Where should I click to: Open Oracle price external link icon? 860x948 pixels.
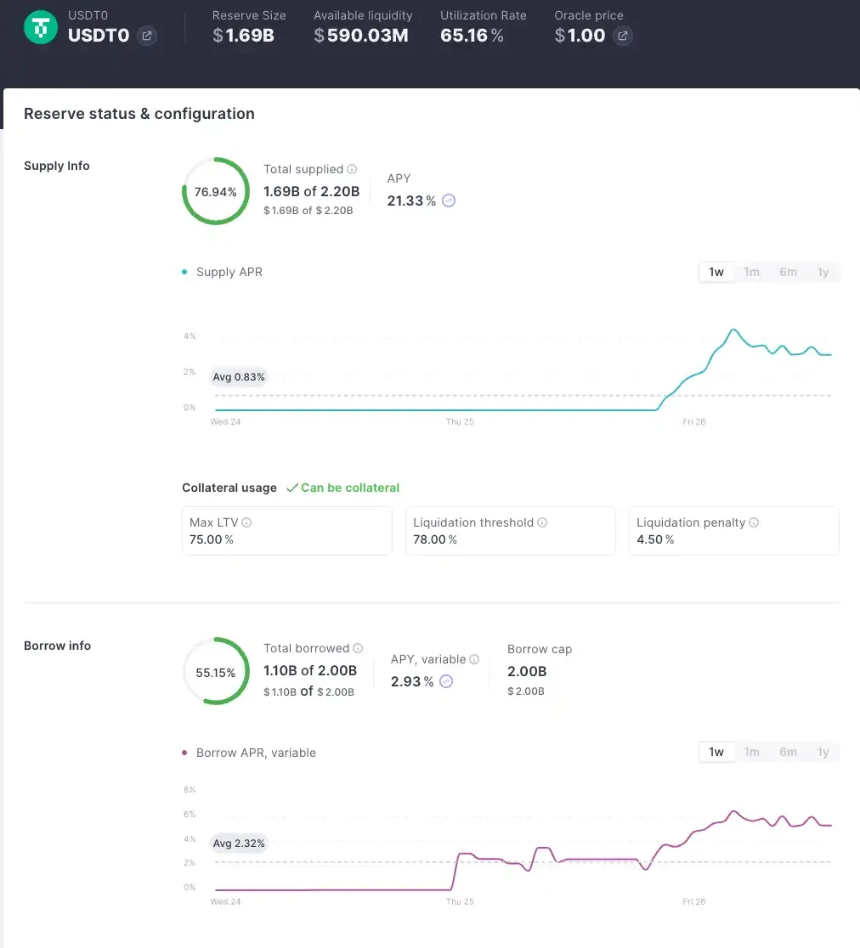622,36
